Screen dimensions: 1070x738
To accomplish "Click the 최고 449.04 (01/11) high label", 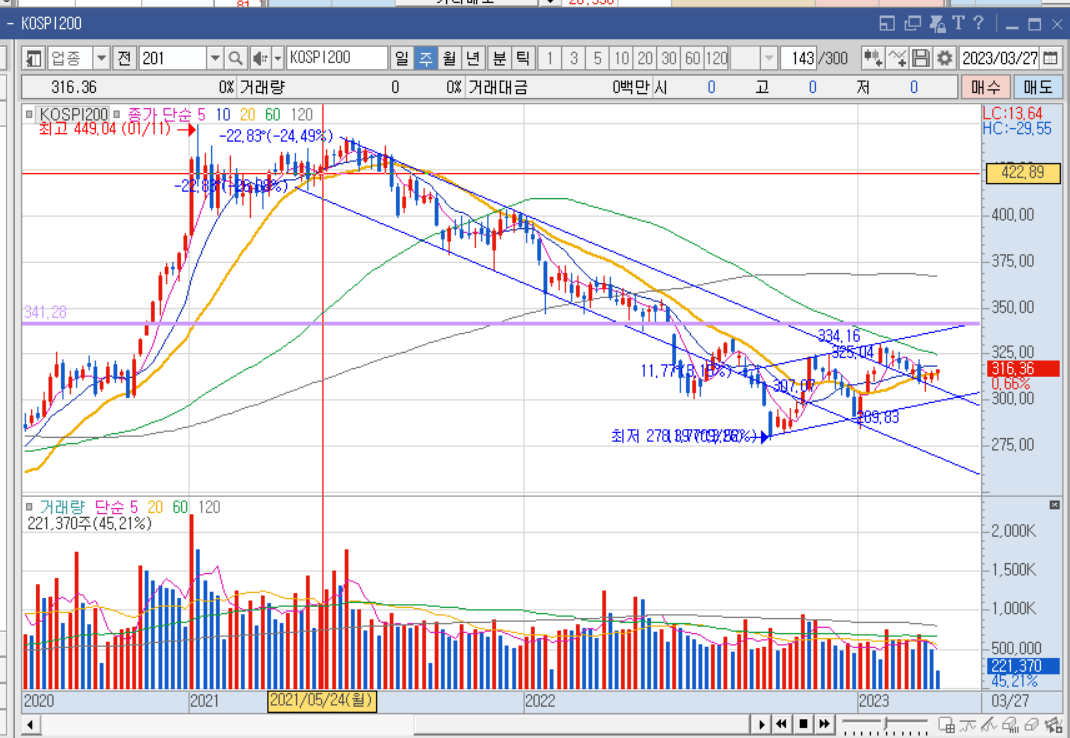I will 104,128.
